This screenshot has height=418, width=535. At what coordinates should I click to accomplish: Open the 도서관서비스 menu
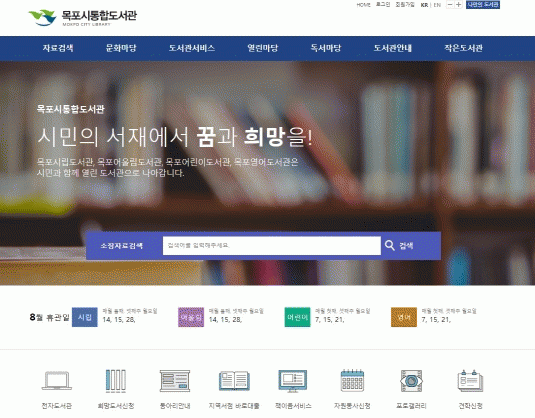coord(192,48)
